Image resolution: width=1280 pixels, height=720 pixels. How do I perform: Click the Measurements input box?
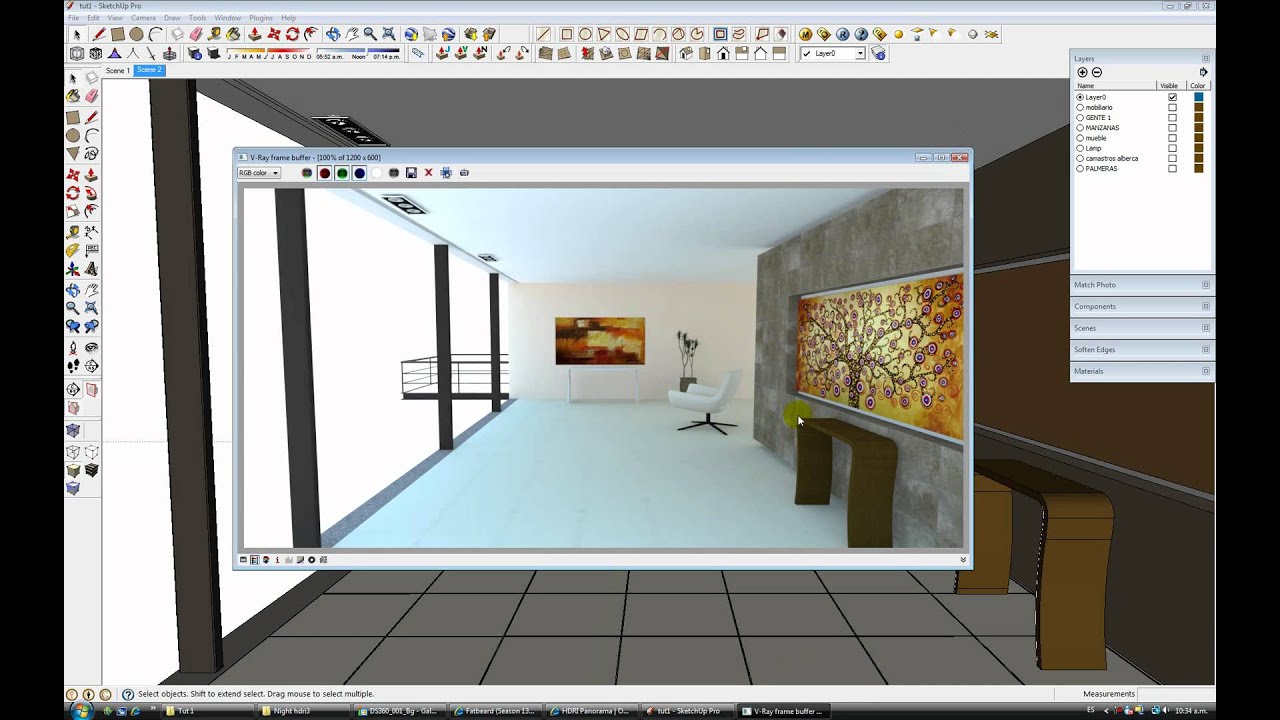coord(1176,694)
